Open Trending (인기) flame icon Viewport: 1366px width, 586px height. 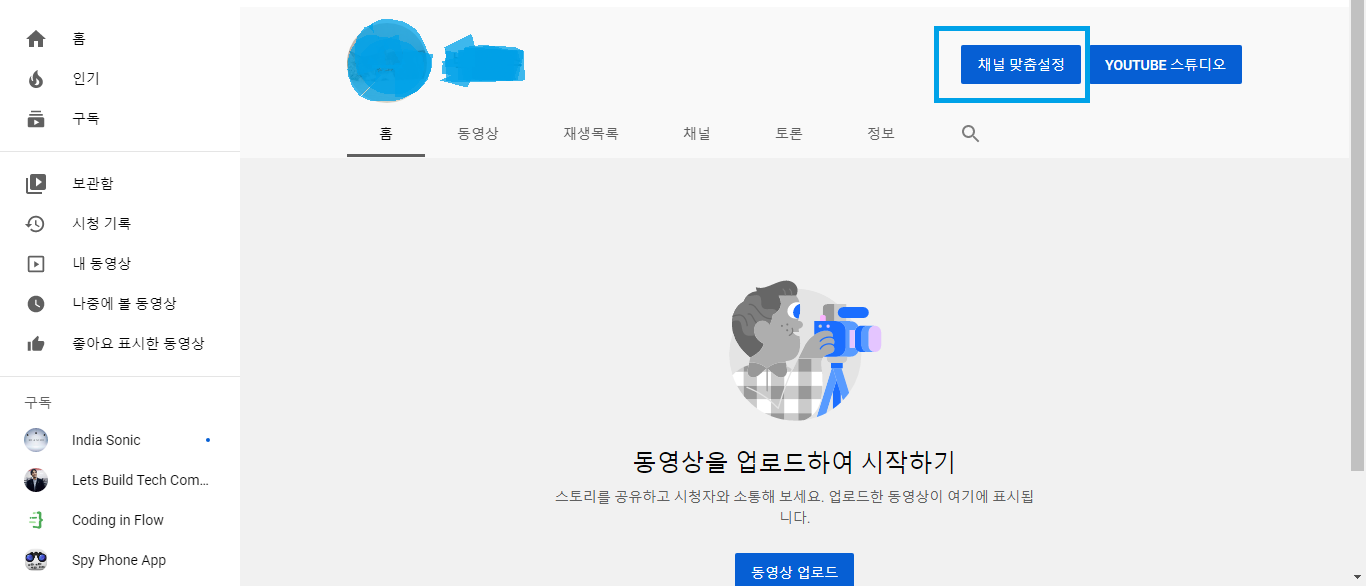(x=36, y=79)
